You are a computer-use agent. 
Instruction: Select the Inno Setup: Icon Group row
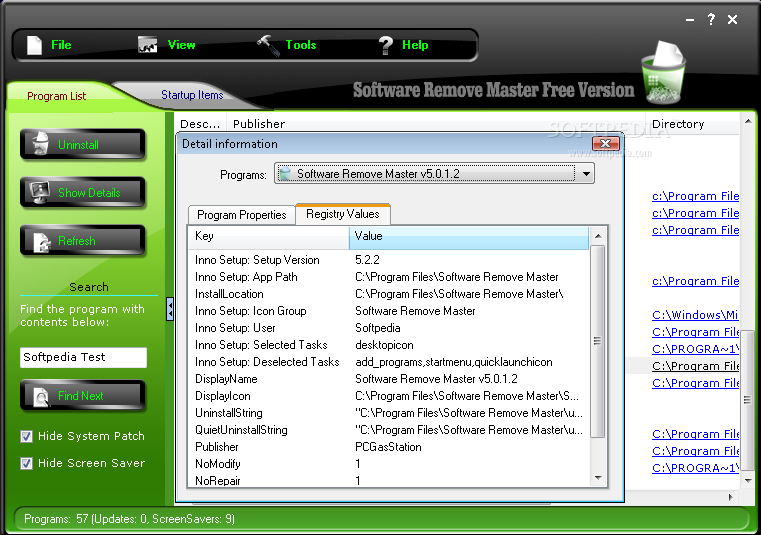(x=390, y=311)
